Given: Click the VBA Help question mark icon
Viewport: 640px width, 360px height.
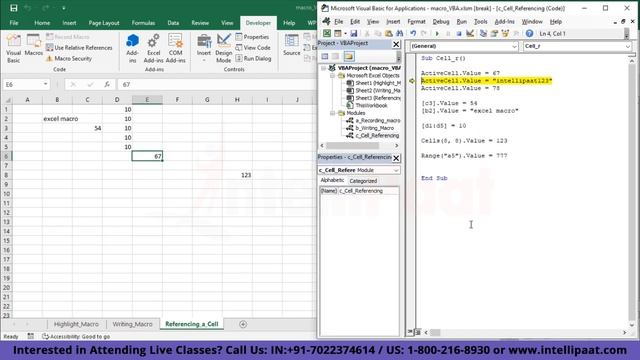Looking at the screenshot, I should coord(529,33).
